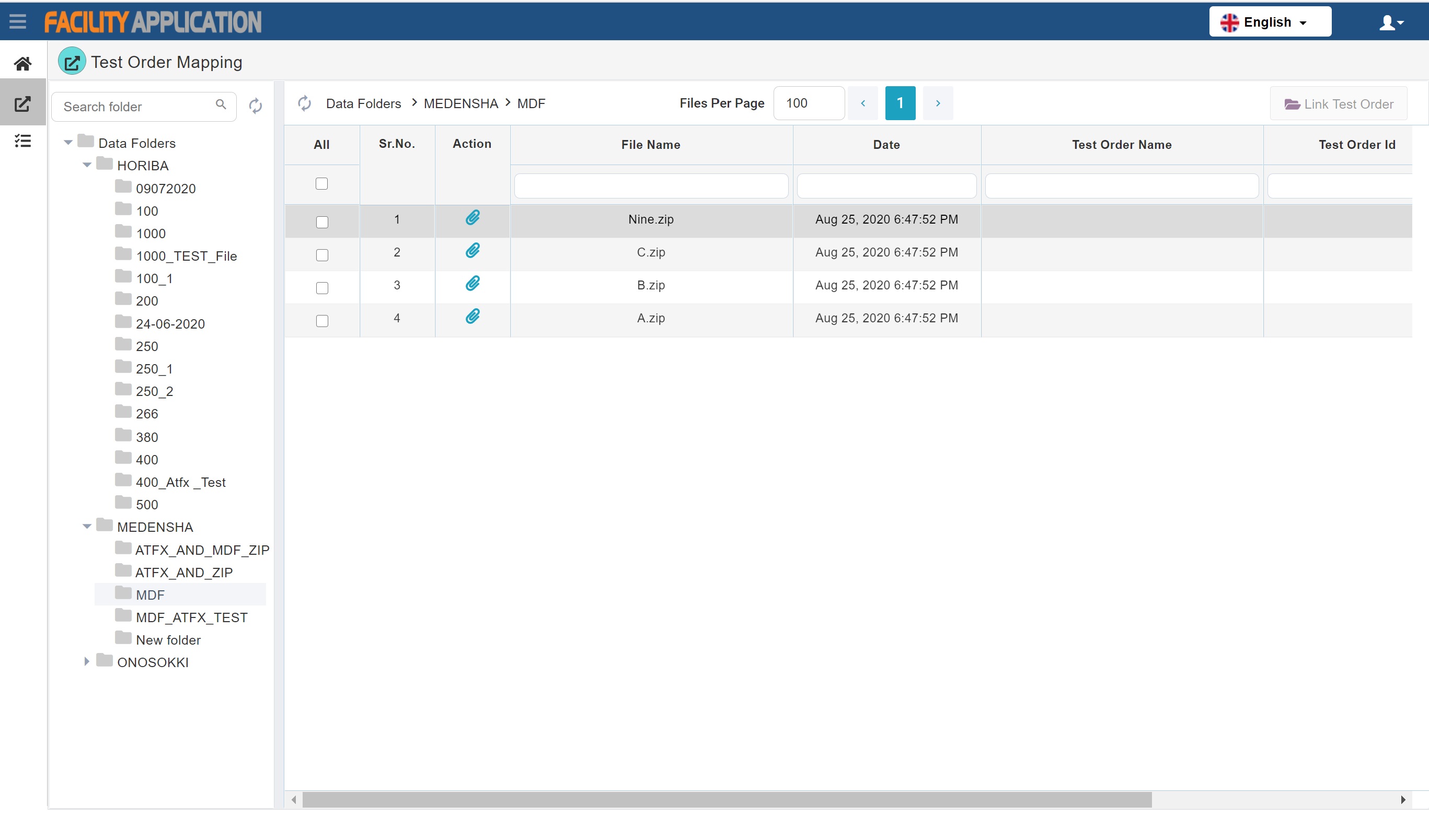Check the A.zip row checkbox

coord(322,321)
